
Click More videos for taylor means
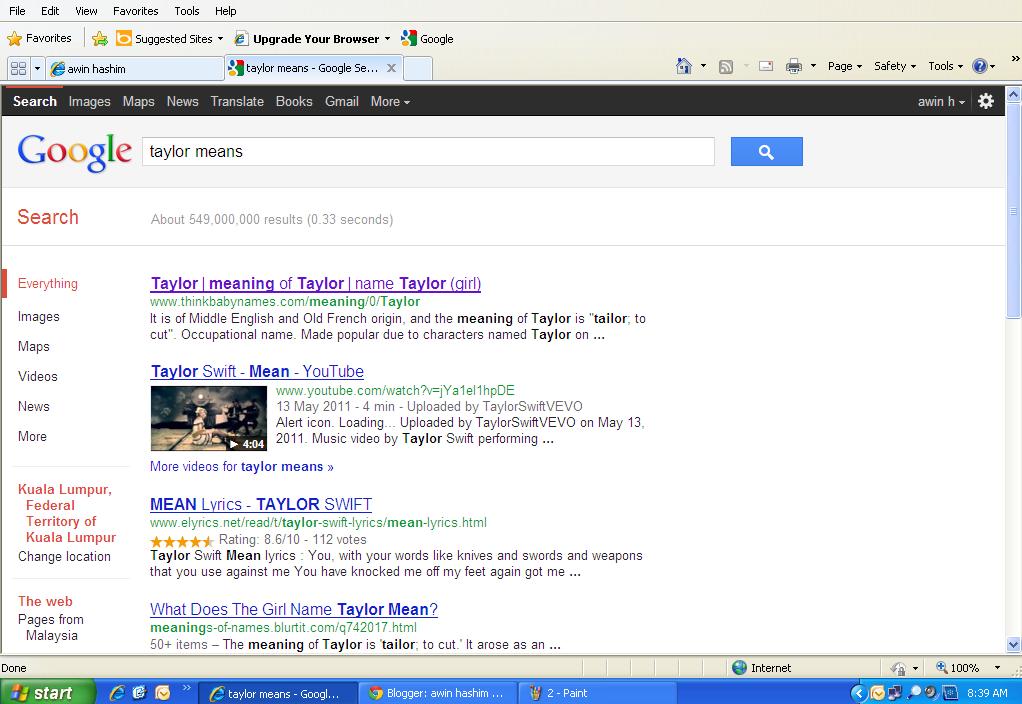click(x=242, y=467)
